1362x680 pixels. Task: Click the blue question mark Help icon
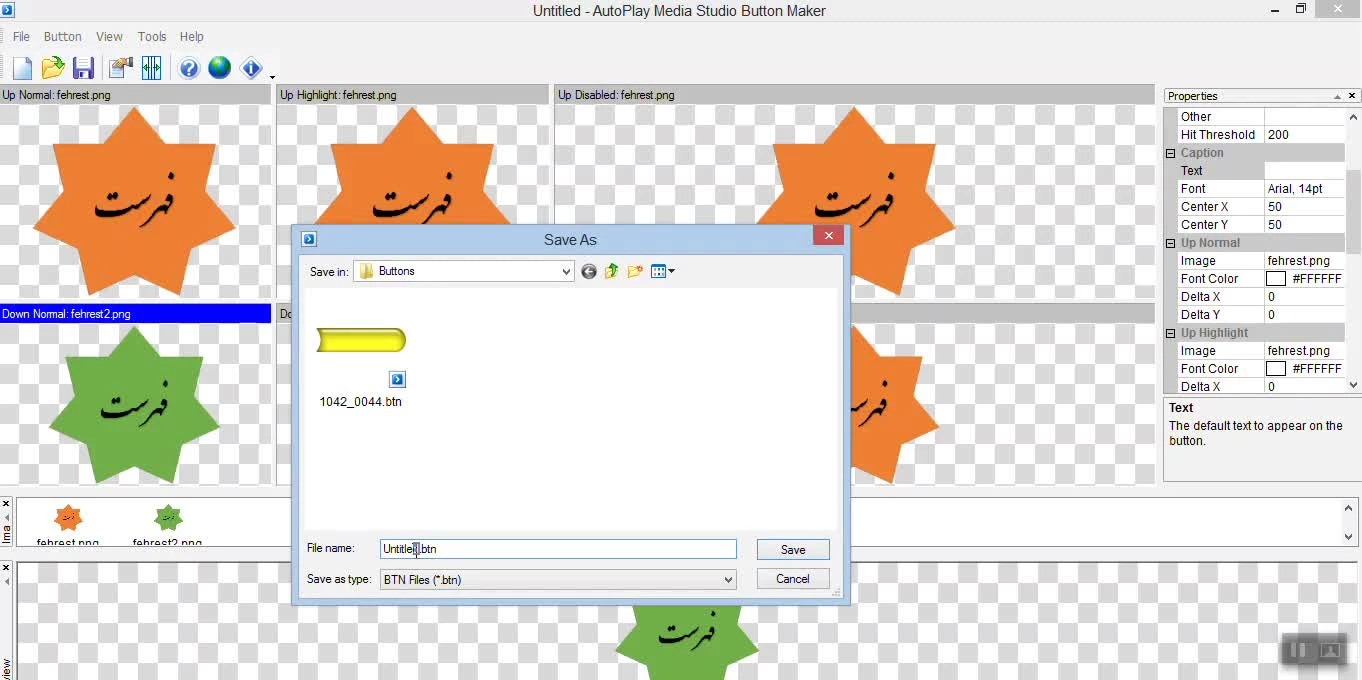point(189,68)
